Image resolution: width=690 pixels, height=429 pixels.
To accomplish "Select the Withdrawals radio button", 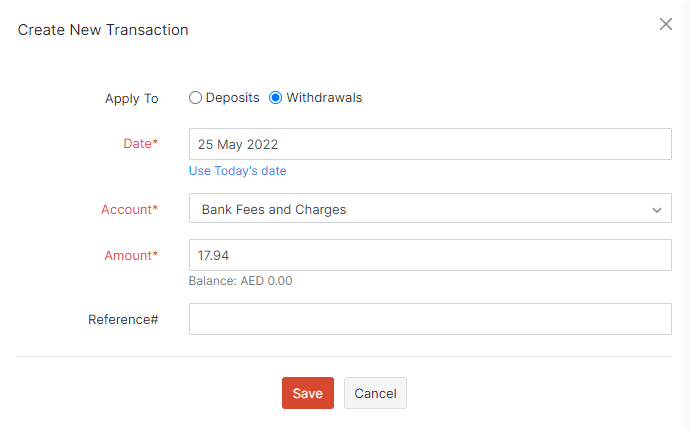I will [x=276, y=98].
